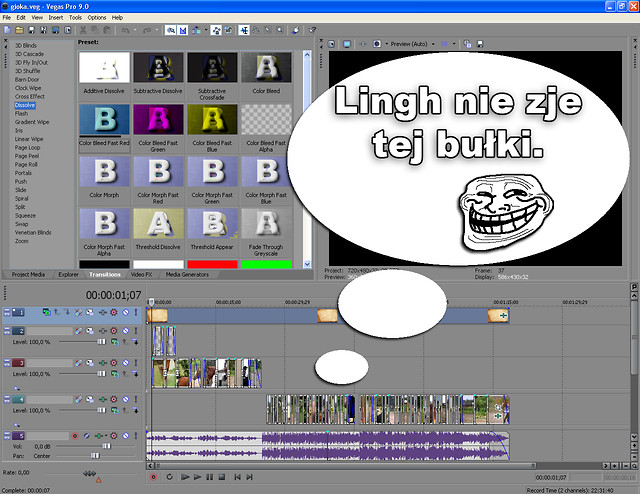Go to end of project
This screenshot has height=494, width=640.
[249, 477]
